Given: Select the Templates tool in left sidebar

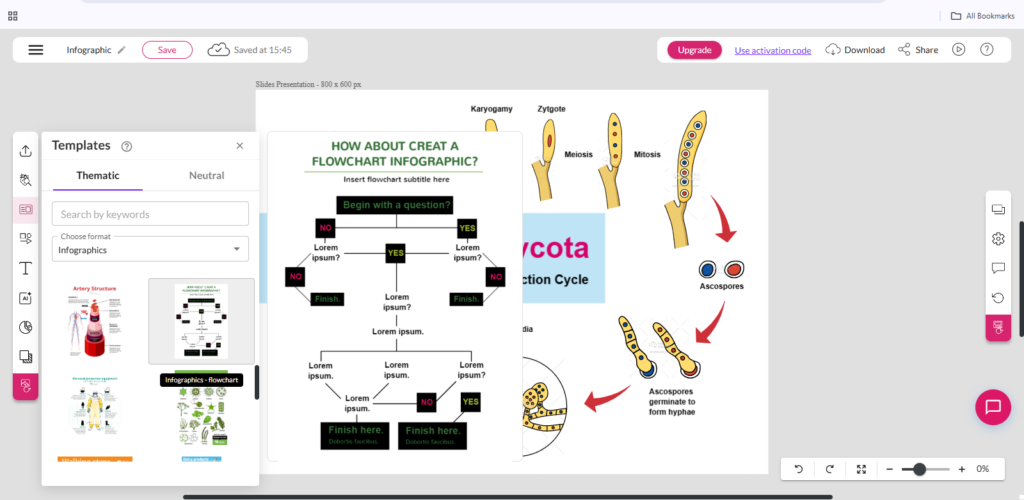Looking at the screenshot, I should click(25, 210).
